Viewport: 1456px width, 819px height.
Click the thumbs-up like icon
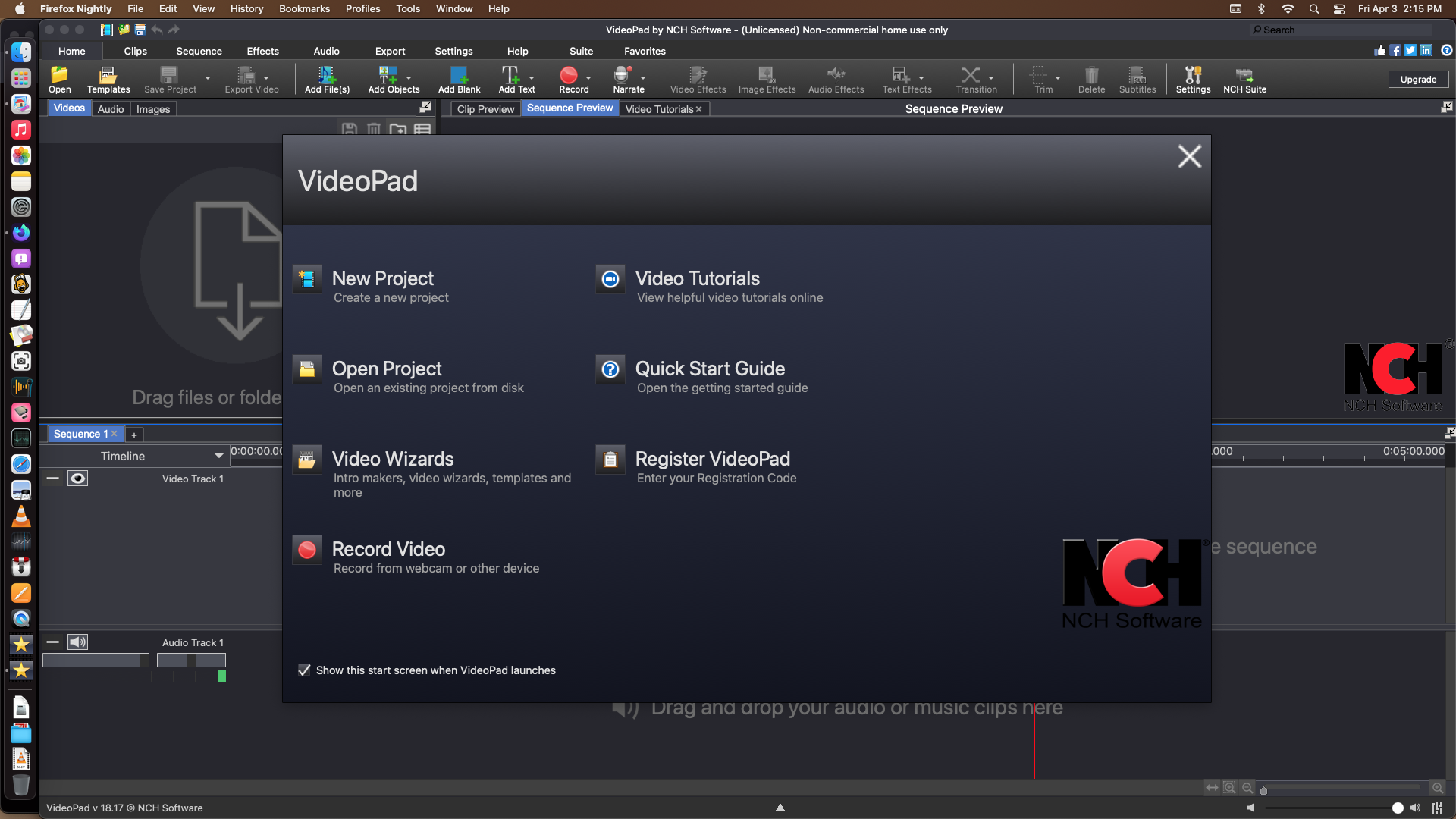(1379, 50)
